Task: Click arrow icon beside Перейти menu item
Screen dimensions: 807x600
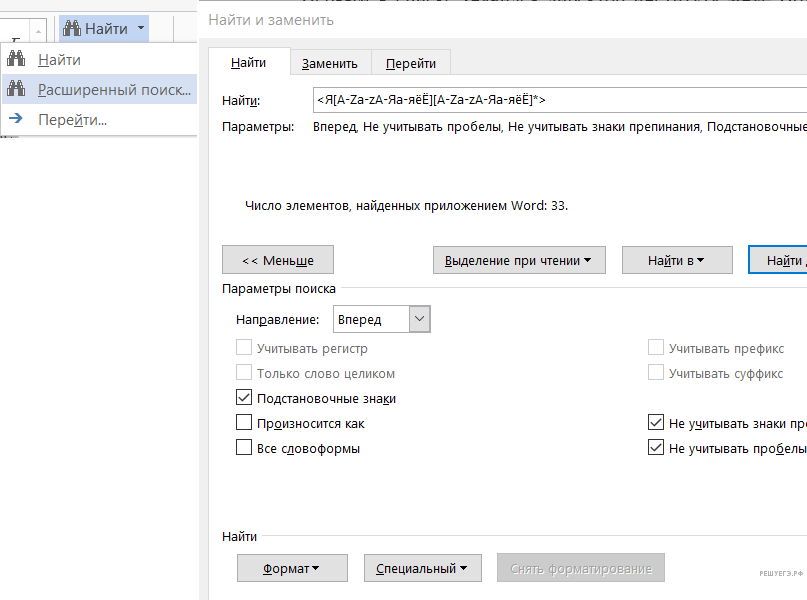Action: [x=16, y=120]
